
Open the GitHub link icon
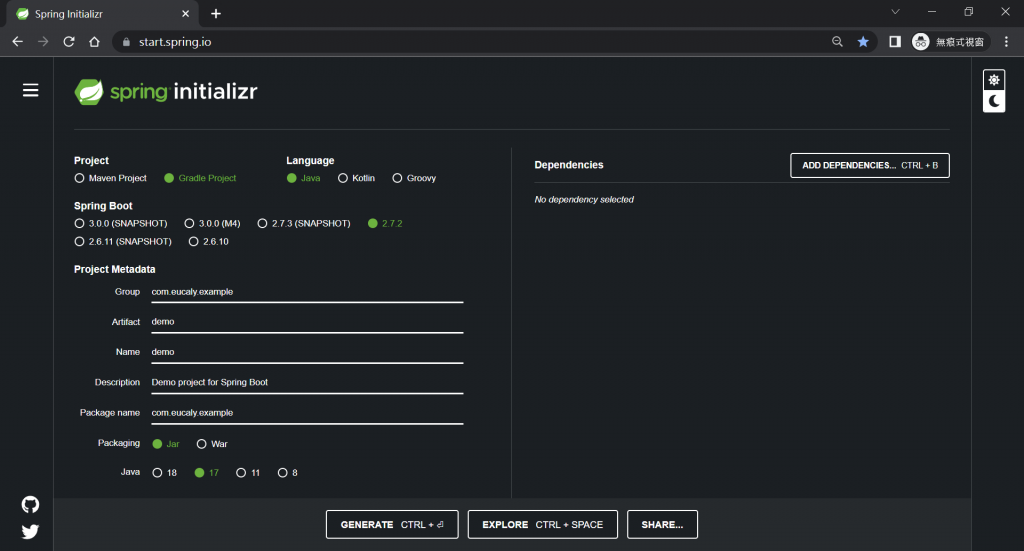(30, 505)
